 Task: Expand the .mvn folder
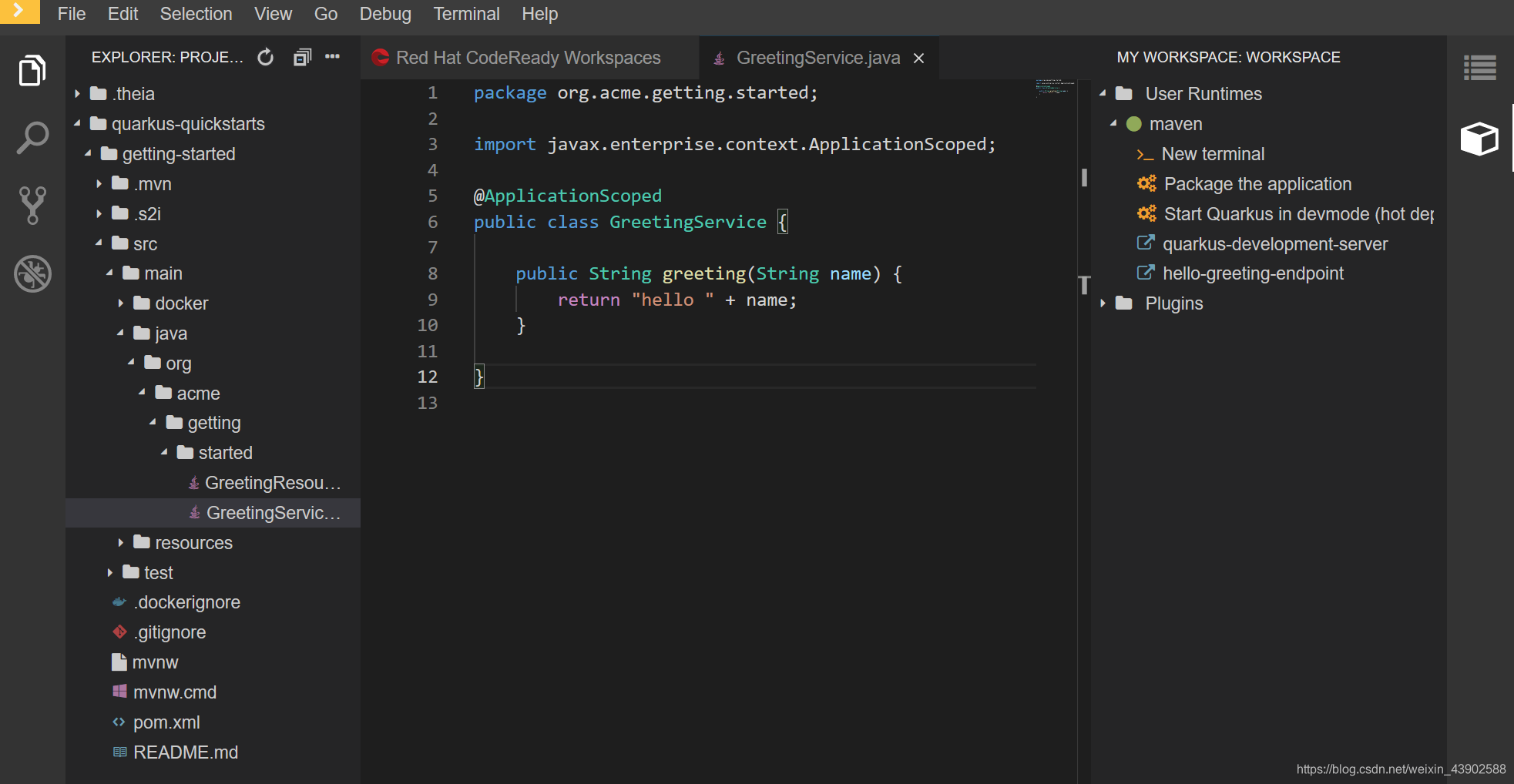(x=99, y=183)
